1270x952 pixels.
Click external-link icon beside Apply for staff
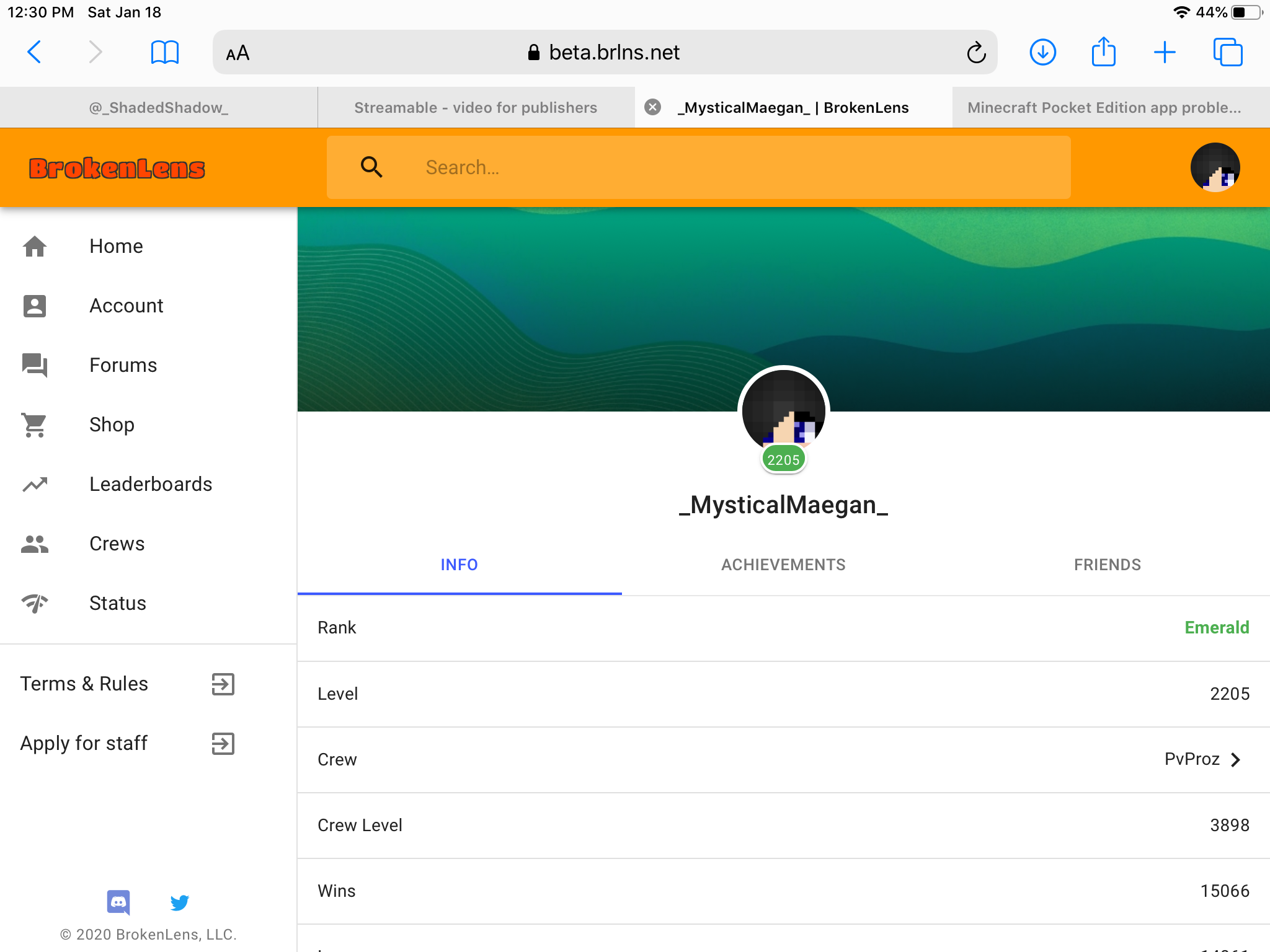[x=223, y=744]
